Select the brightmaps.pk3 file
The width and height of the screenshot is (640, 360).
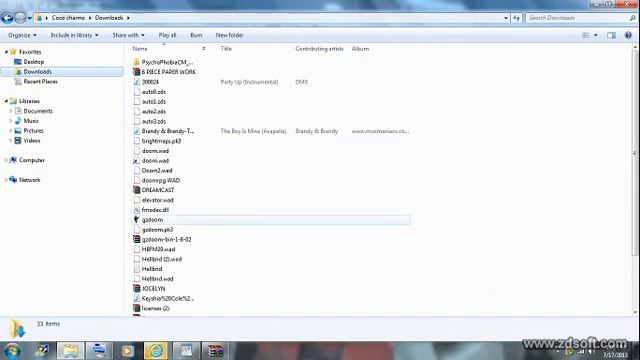click(x=161, y=141)
